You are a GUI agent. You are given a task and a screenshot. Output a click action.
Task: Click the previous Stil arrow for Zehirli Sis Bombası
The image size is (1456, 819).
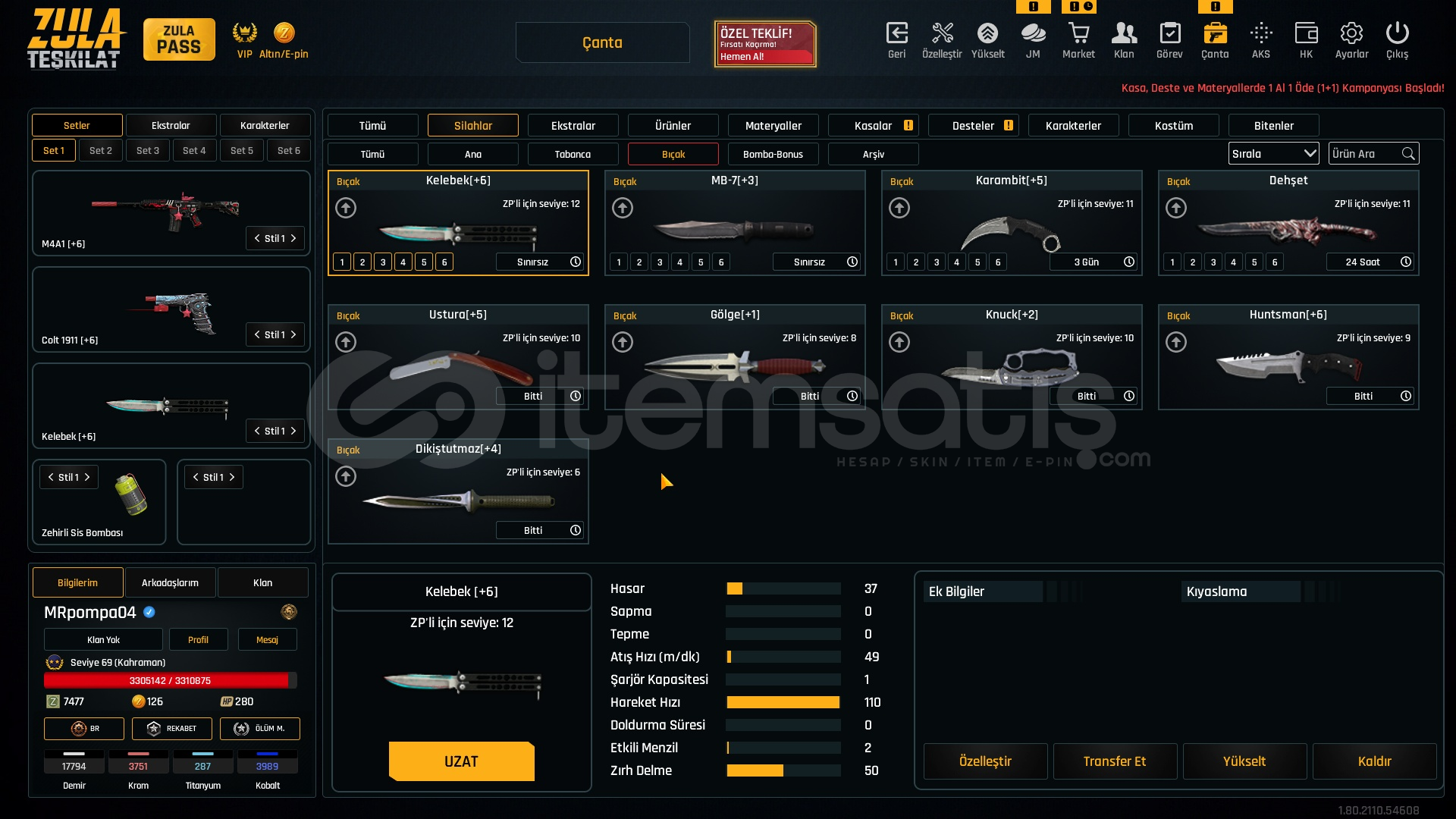51,477
